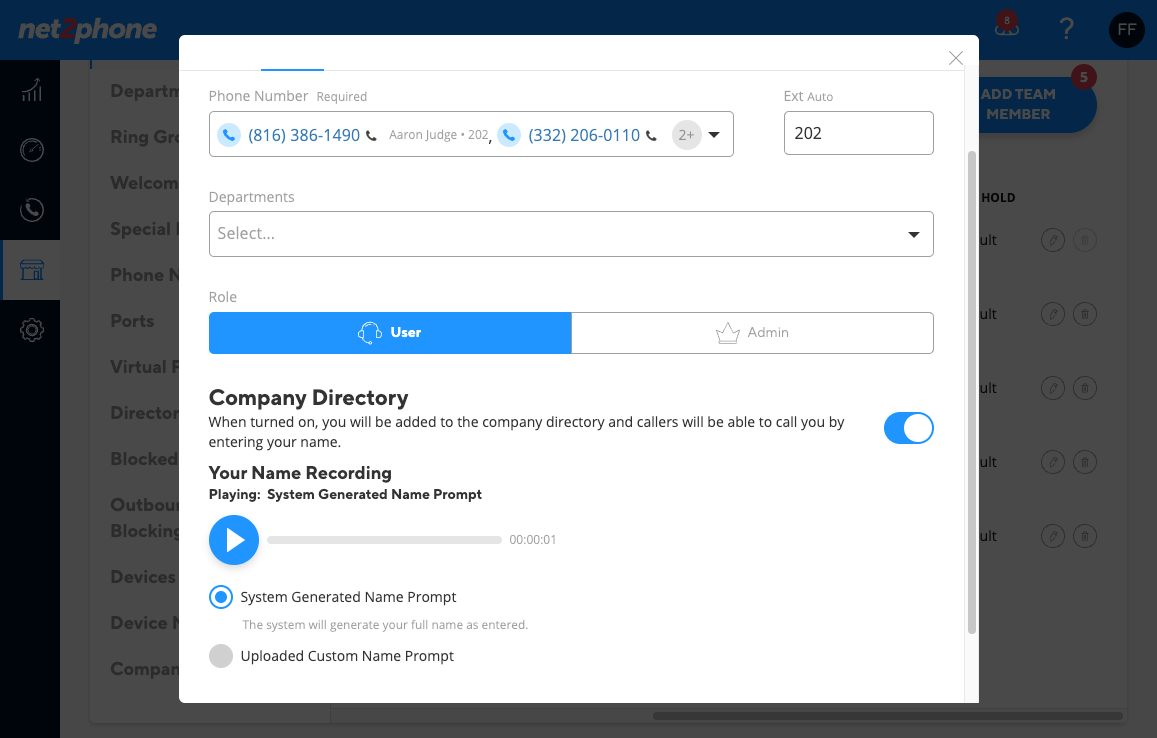Image resolution: width=1157 pixels, height=738 pixels.
Task: Click the Your Name Recording heading
Action: 300,473
